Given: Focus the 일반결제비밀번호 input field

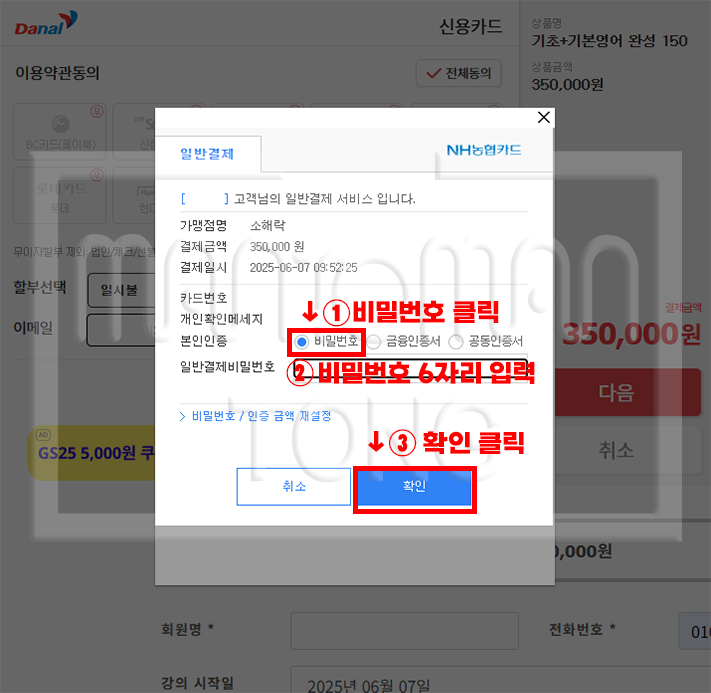Looking at the screenshot, I should (x=410, y=371).
